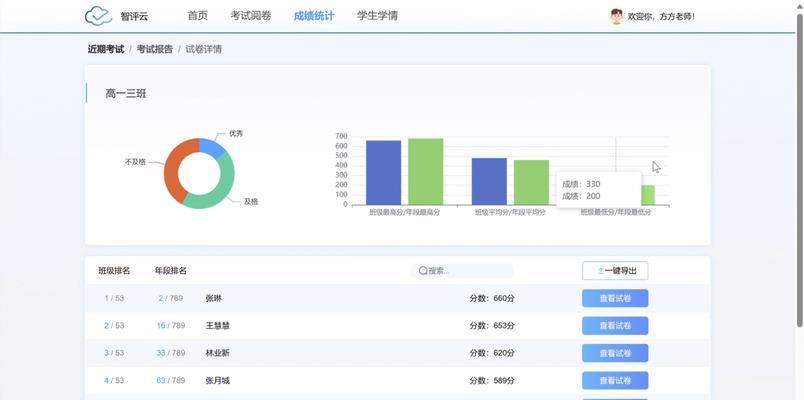Select the 成绩统计 tab
Viewport: 804px width, 400px height.
[314, 16]
